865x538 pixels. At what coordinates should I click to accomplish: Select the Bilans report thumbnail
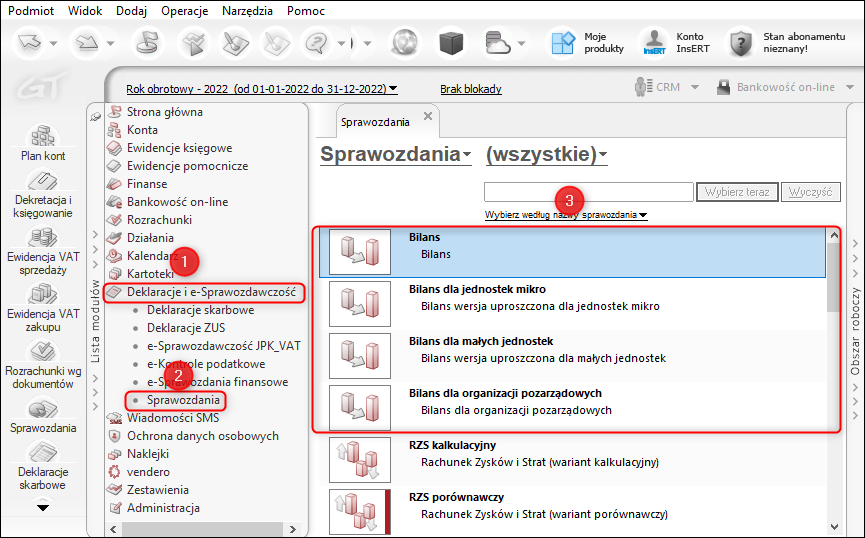(x=360, y=252)
